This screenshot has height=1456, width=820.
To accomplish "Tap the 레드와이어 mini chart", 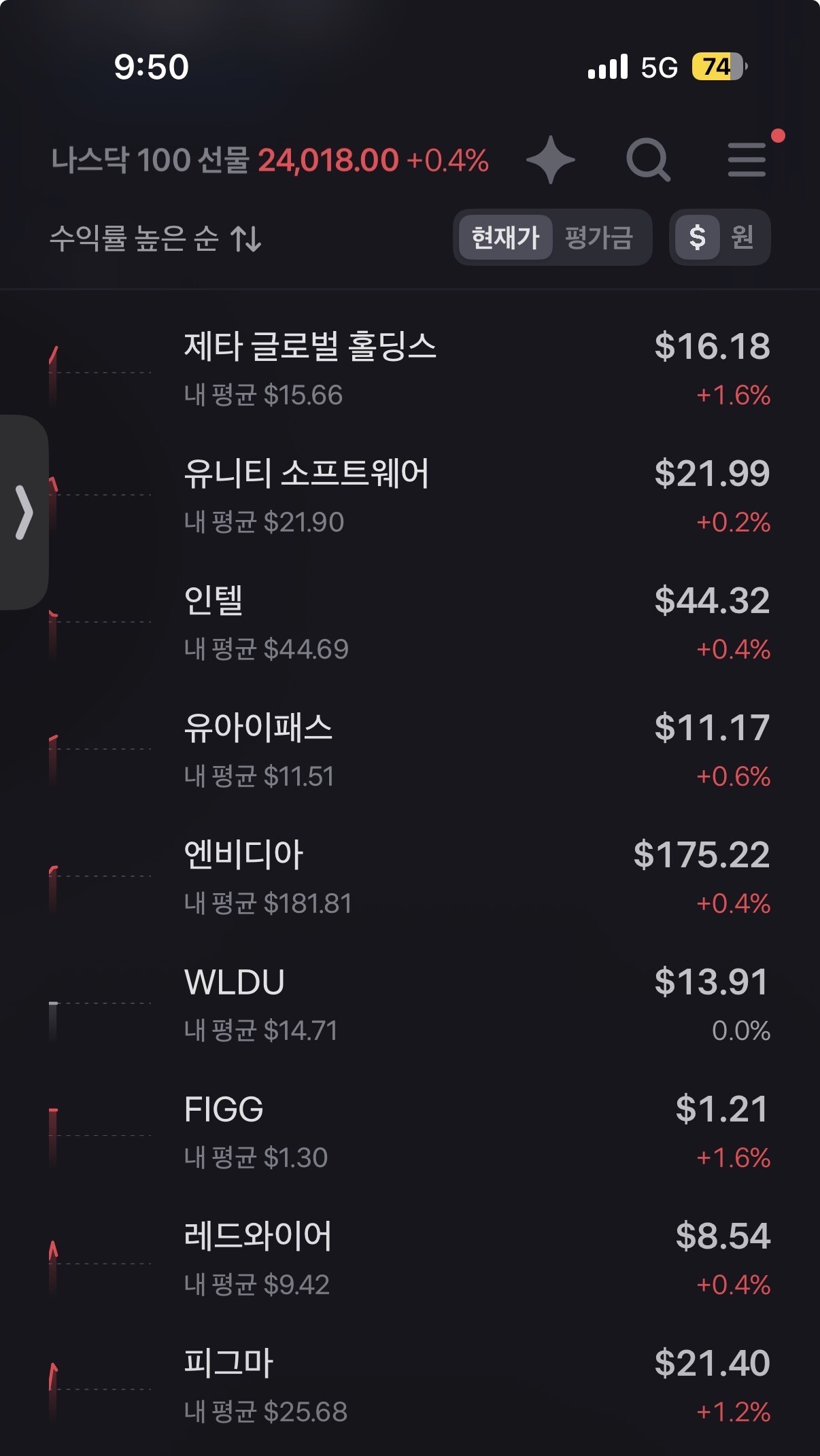I will (x=99, y=1263).
